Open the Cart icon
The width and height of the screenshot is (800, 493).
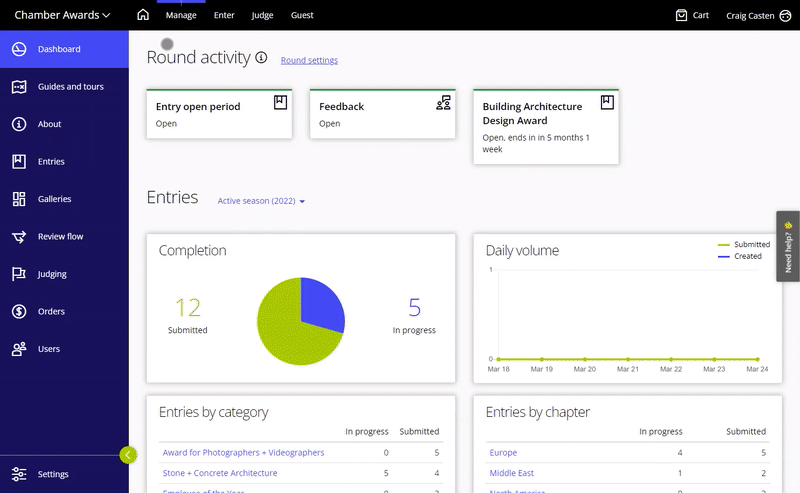point(692,15)
